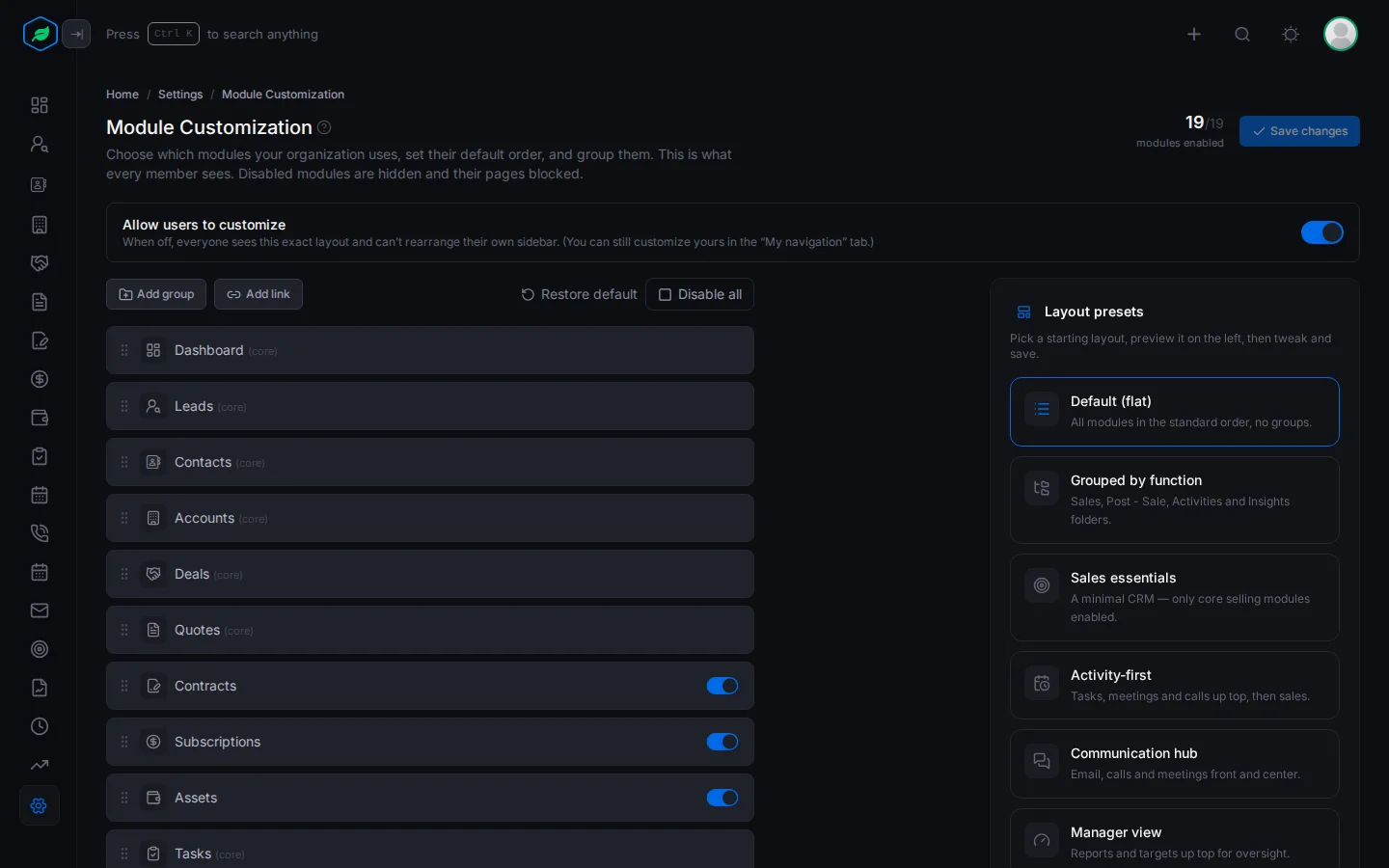
Task: Open the time clock icon in sidebar
Action: 40,726
